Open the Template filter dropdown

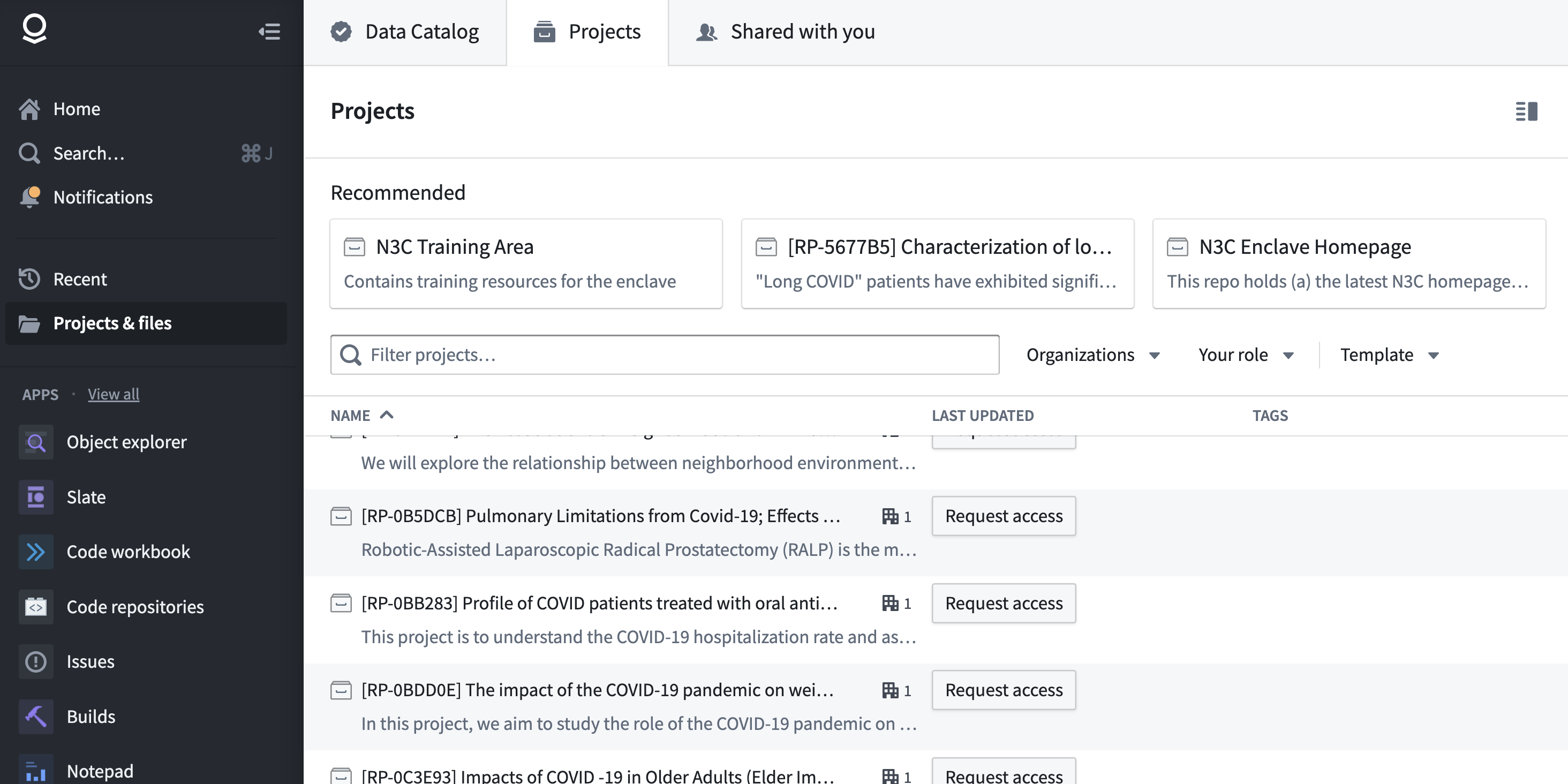pos(1389,355)
